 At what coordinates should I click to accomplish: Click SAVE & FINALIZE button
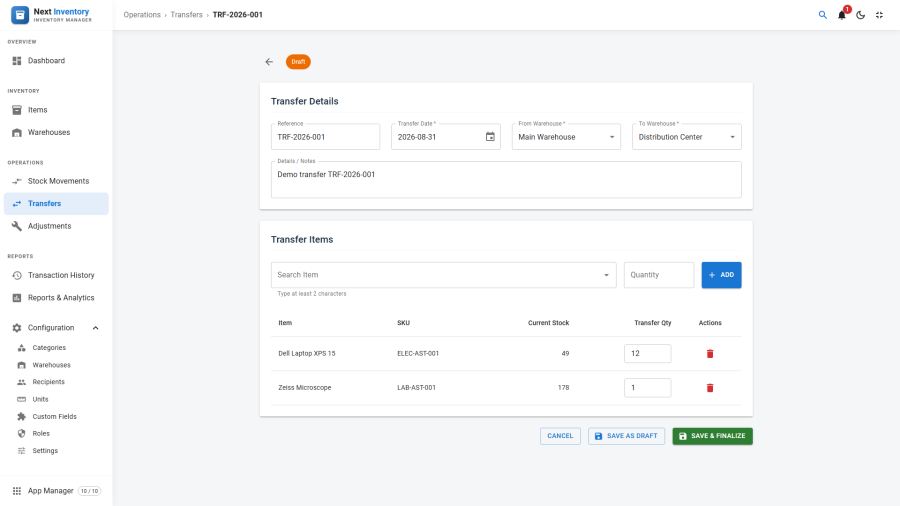pos(712,436)
